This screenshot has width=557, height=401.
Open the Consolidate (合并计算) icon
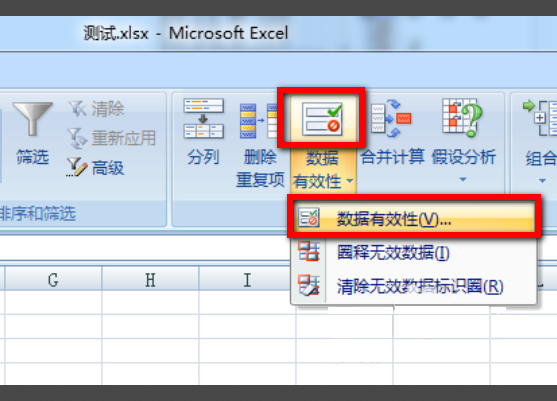391,118
